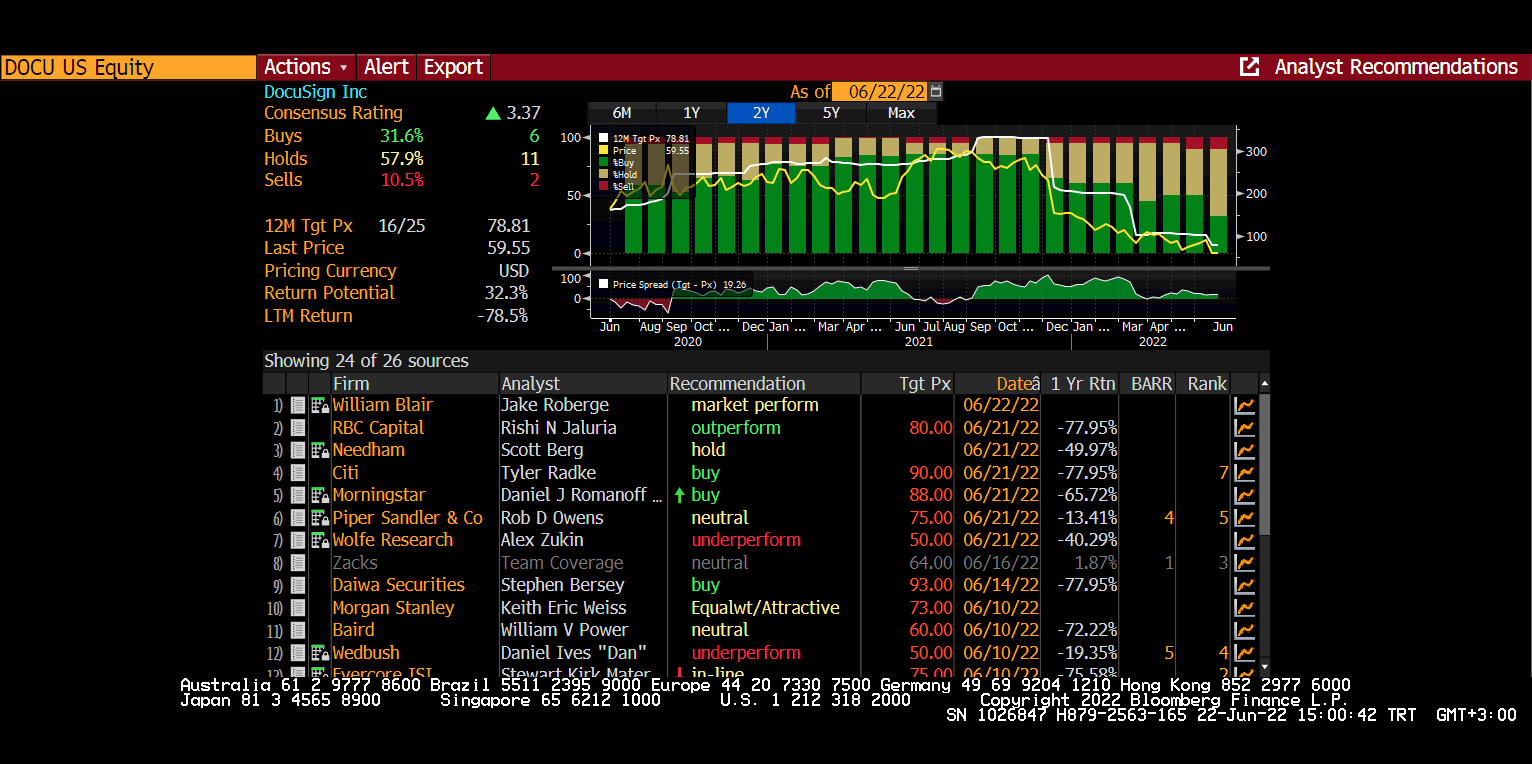Switch chart range to 6M
This screenshot has height=764, width=1532.
622,113
